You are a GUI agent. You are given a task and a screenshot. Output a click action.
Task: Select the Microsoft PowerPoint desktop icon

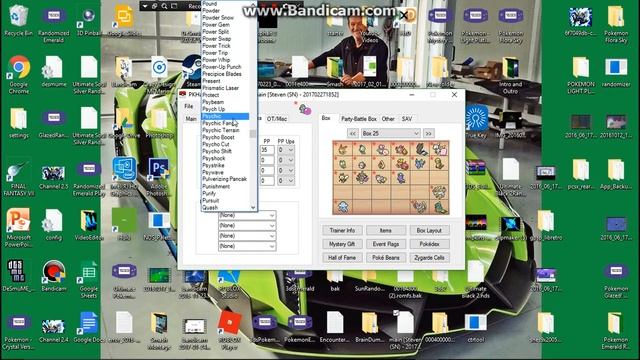(18, 227)
